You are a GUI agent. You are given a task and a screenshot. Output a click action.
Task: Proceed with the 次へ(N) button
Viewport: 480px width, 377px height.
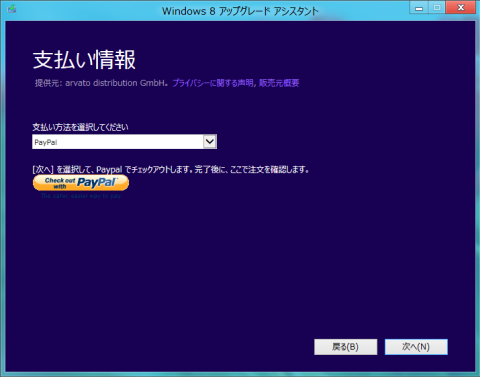(x=416, y=347)
